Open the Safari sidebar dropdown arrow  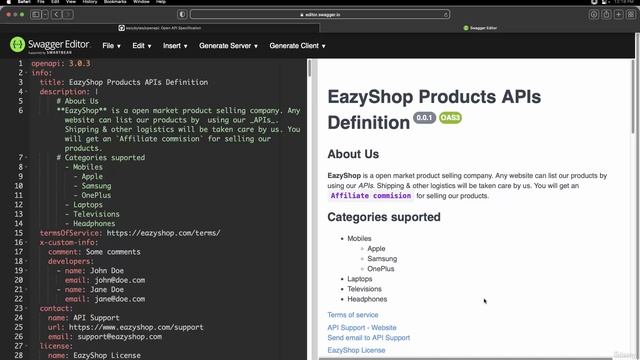(x=45, y=15)
